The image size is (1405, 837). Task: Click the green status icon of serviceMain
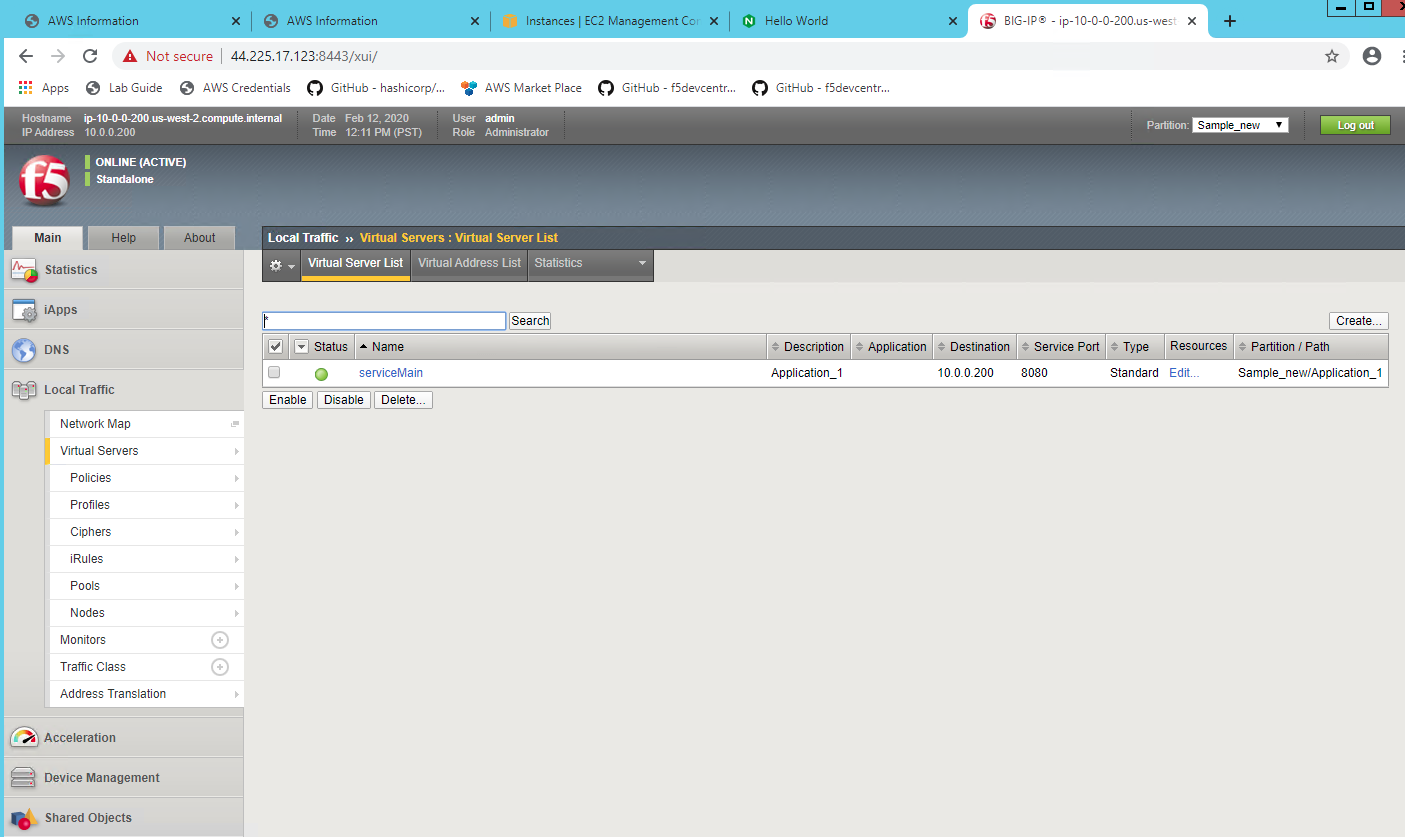click(x=321, y=374)
